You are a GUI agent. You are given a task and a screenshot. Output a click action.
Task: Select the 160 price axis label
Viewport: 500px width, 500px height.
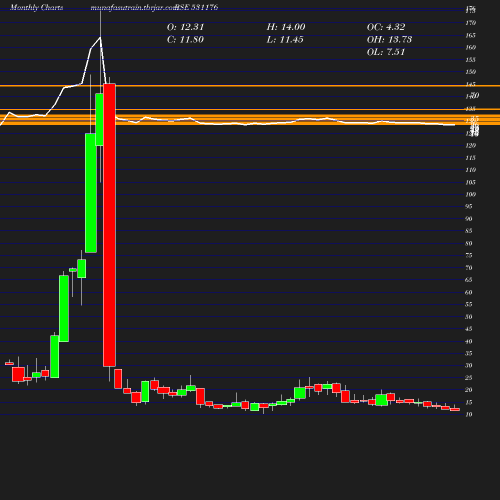click(470, 47)
